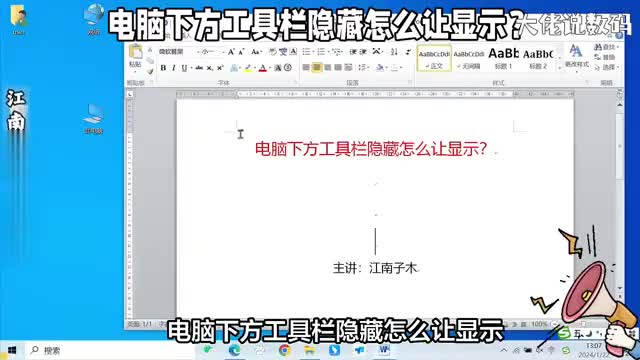Image resolution: width=640 pixels, height=360 pixels.
Task: Click the Phonetic Guide (文) icon
Action: (283, 52)
